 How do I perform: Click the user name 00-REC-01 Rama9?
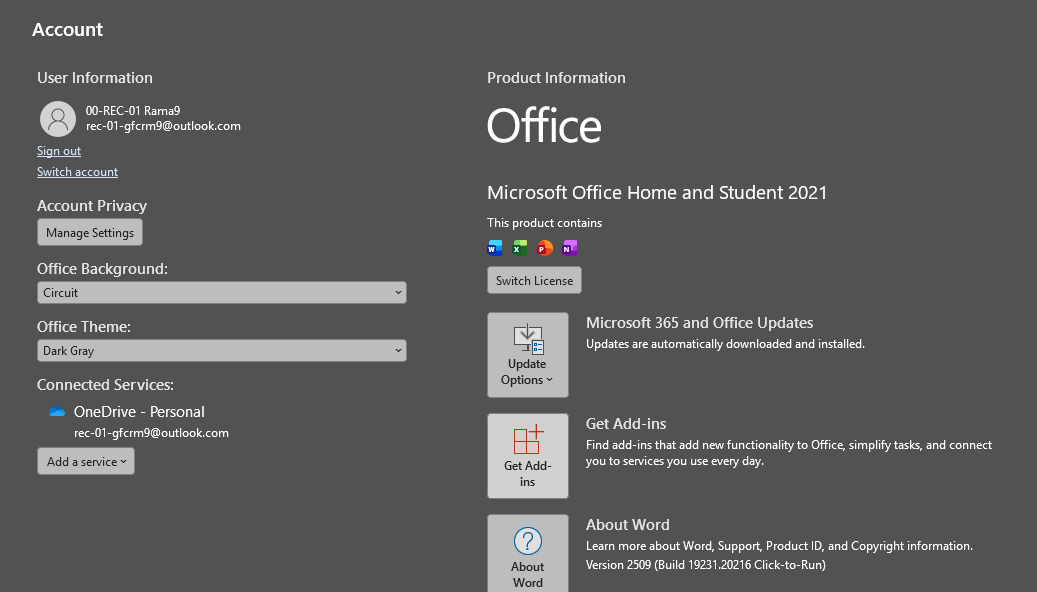133,111
